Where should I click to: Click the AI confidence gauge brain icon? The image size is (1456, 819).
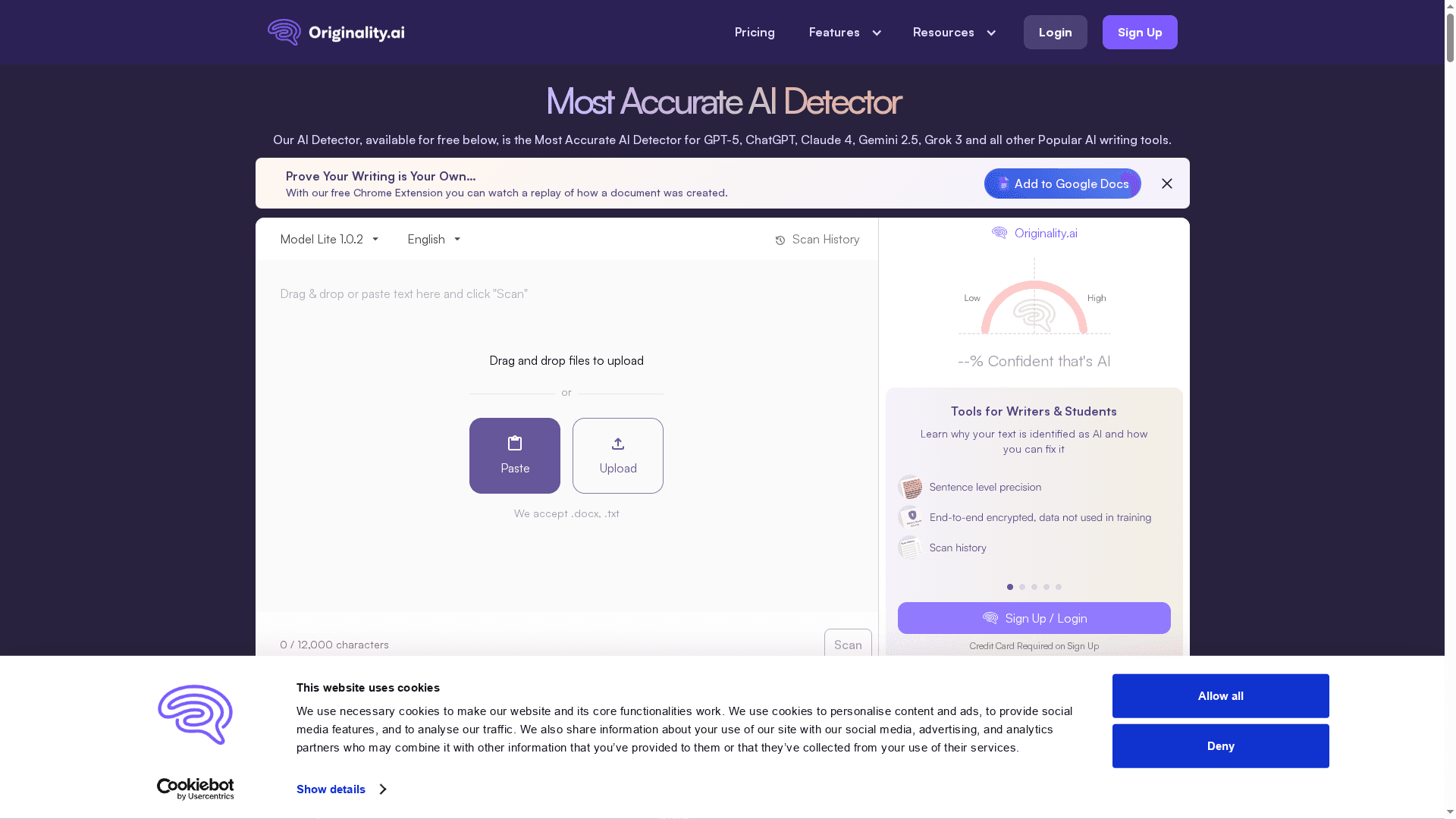[x=1034, y=315]
